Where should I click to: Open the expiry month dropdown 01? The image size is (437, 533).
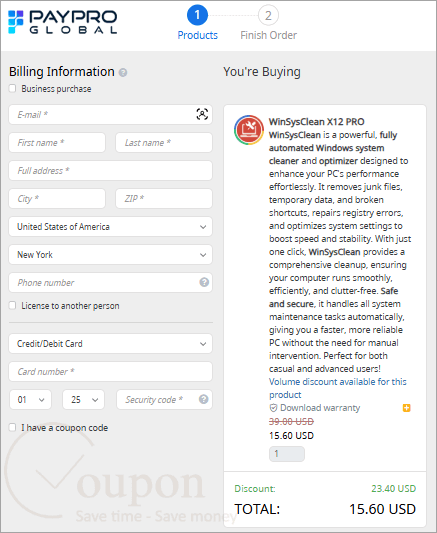[x=30, y=400]
